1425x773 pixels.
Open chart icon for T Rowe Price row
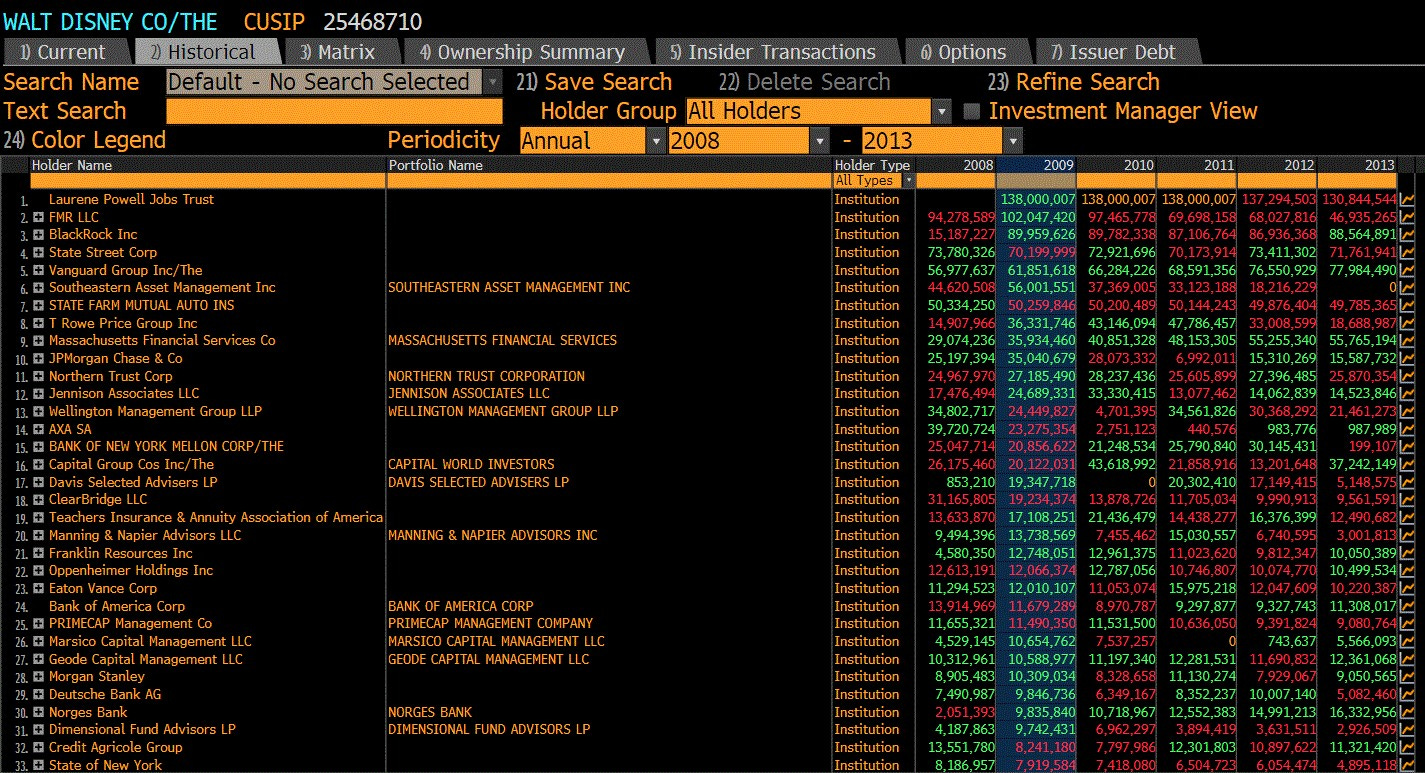[1407, 323]
